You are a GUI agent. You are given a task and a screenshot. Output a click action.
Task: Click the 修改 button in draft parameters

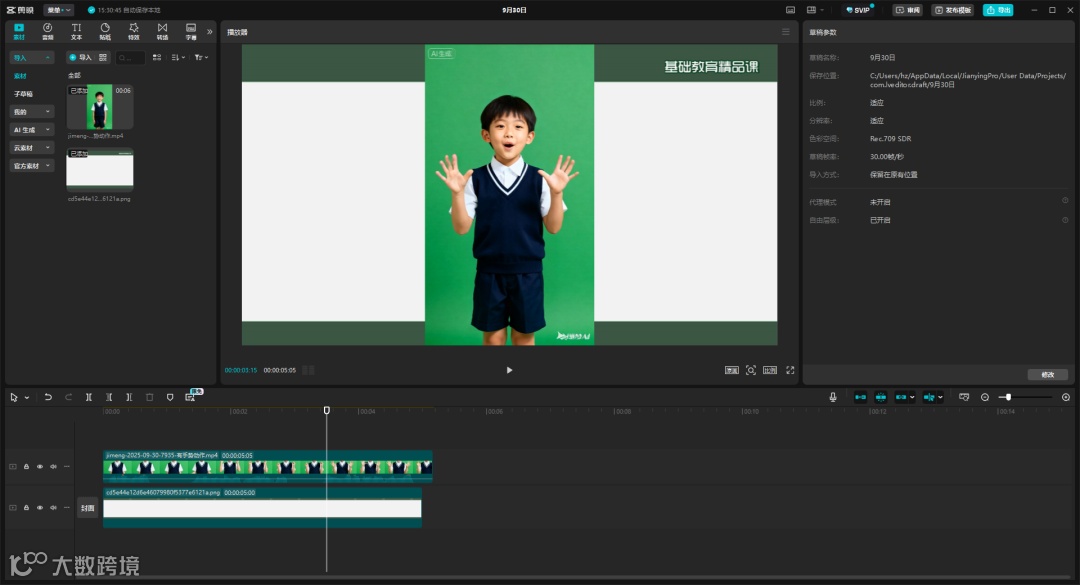point(1047,374)
